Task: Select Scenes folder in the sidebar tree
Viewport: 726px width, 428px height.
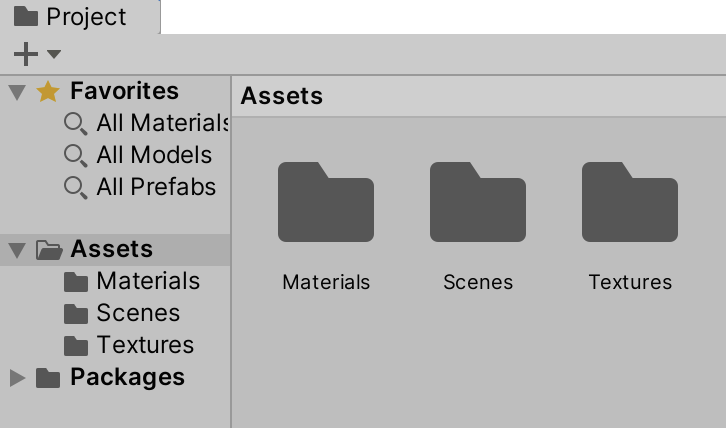Action: [x=137, y=313]
